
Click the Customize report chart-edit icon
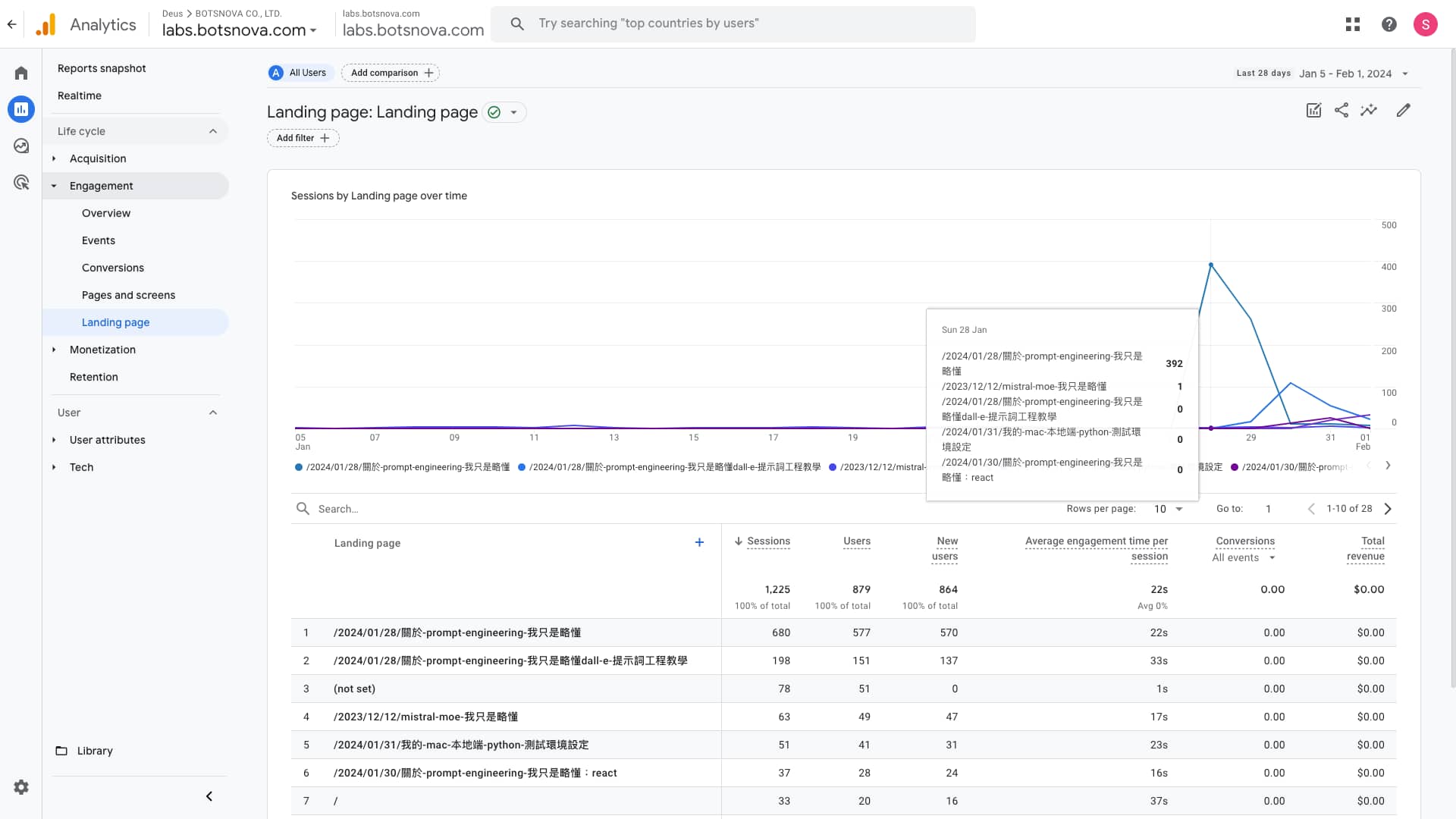[1313, 111]
